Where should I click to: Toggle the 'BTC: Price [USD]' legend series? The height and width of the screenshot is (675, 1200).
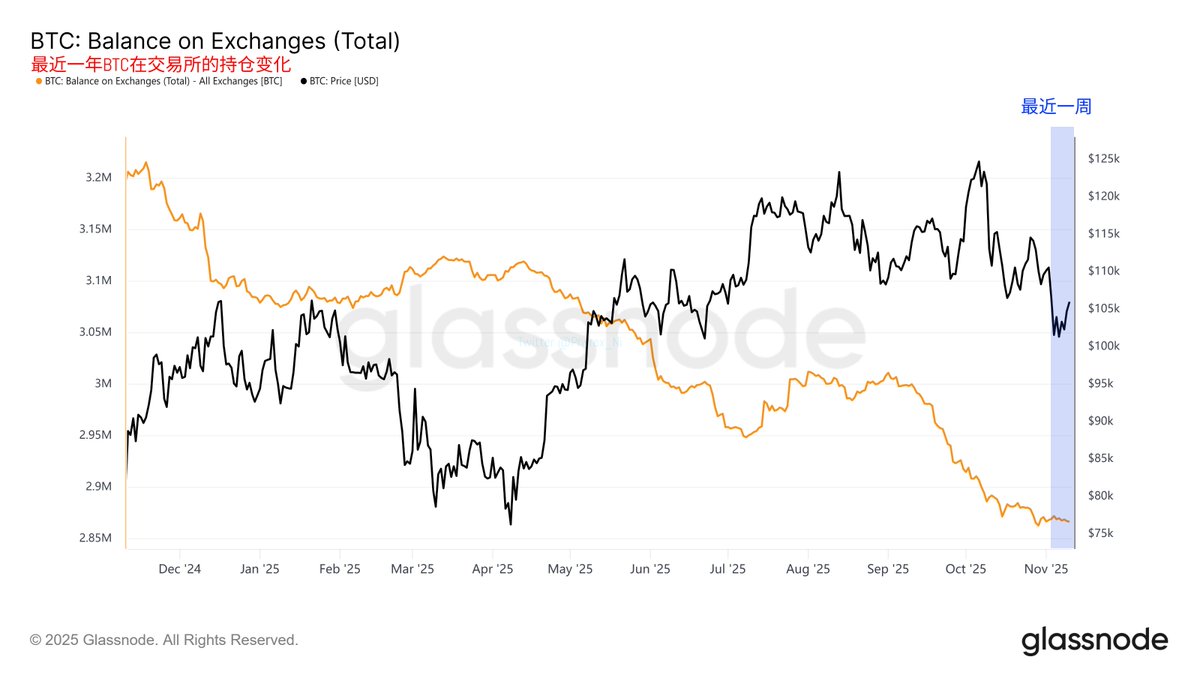(344, 81)
